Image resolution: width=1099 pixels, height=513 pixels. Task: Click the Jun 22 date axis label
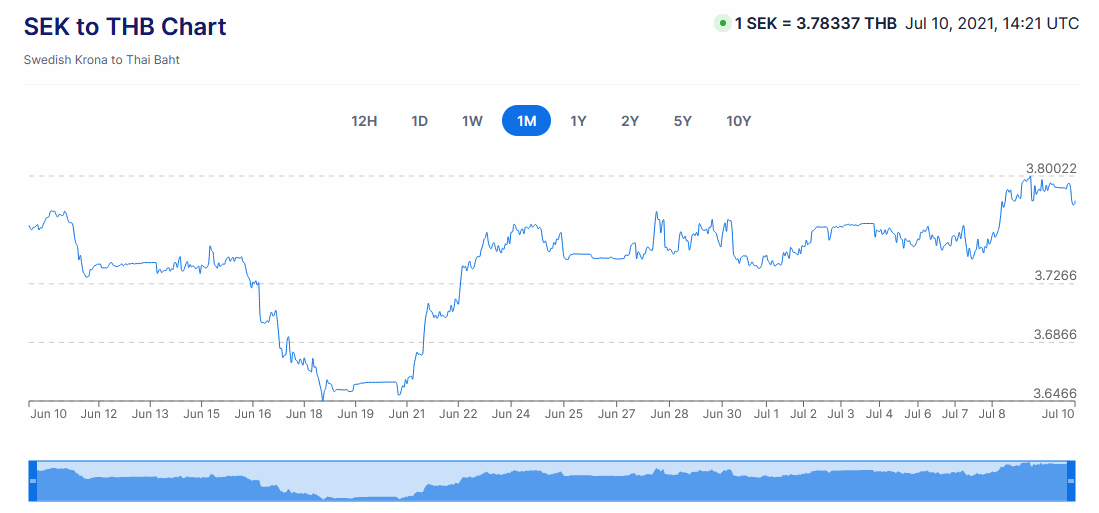(458, 413)
